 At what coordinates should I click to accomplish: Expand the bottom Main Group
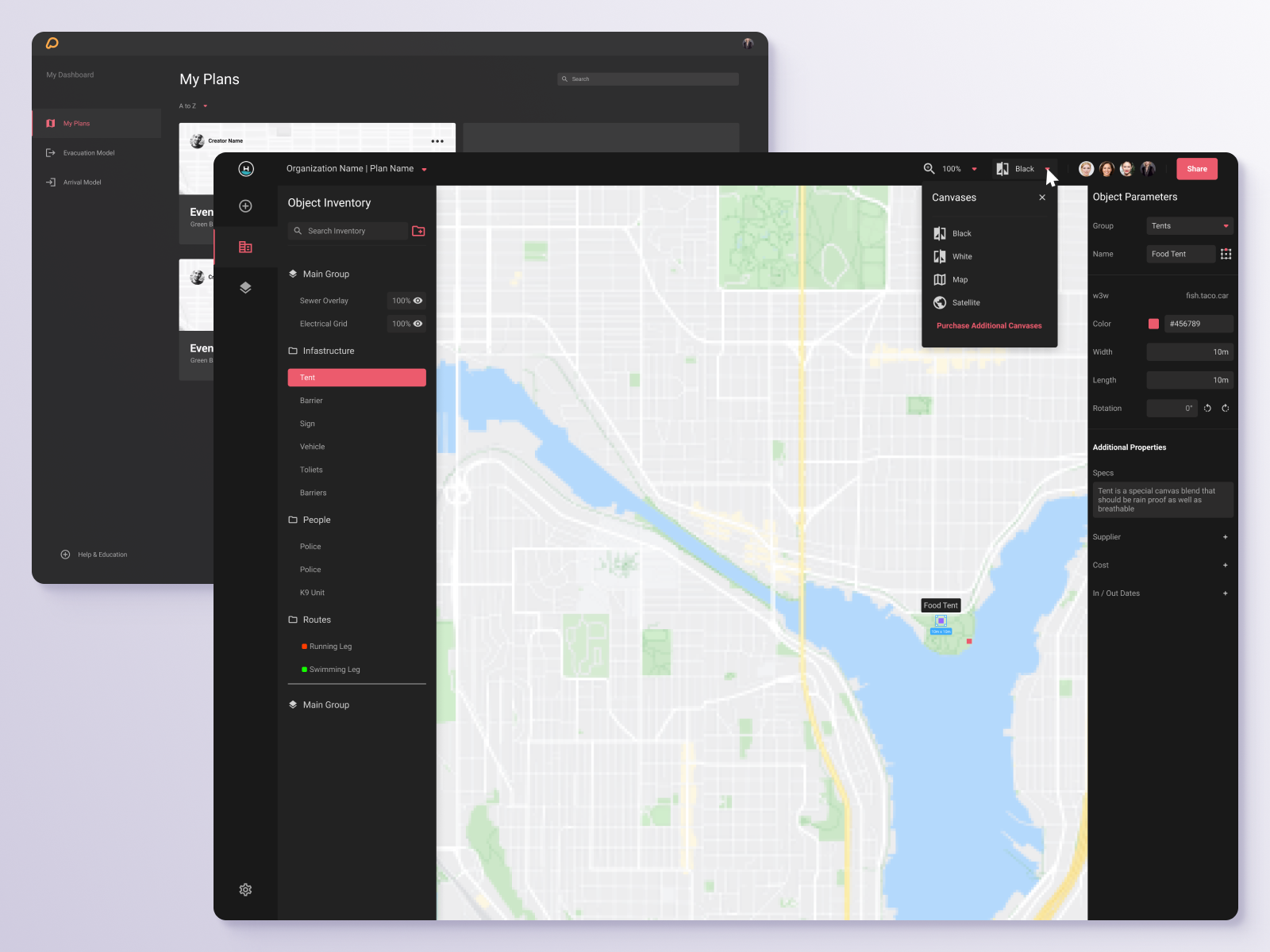(x=319, y=704)
